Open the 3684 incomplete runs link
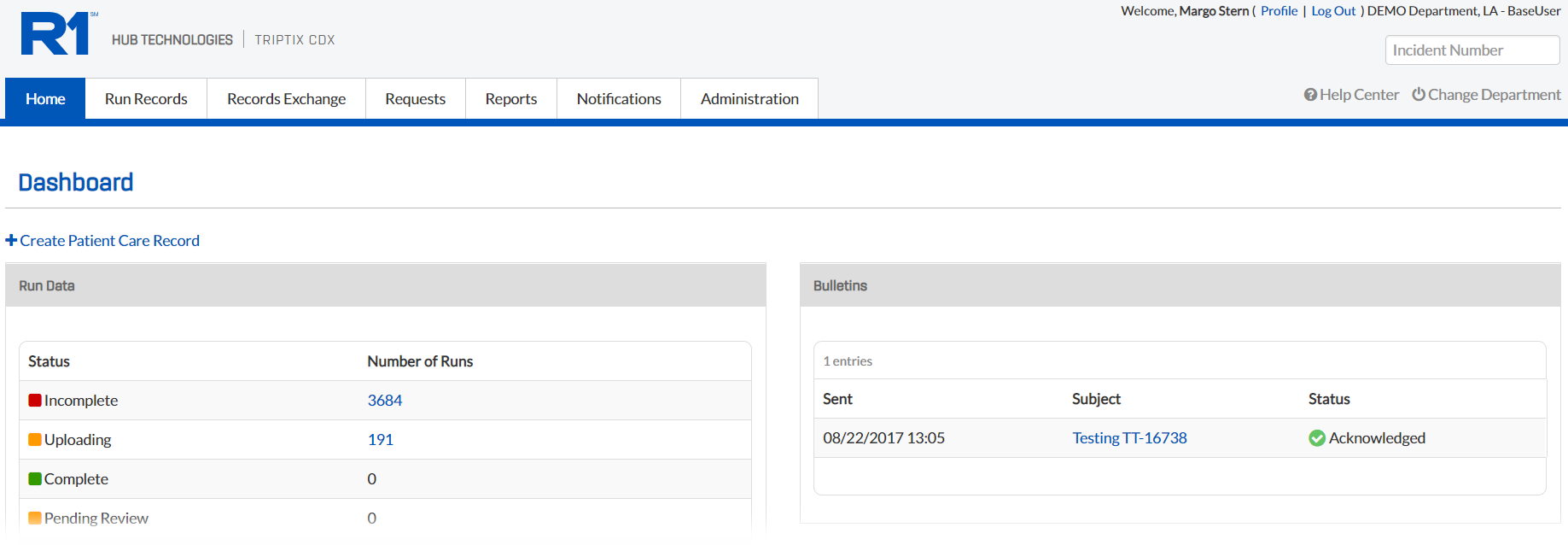 [384, 401]
